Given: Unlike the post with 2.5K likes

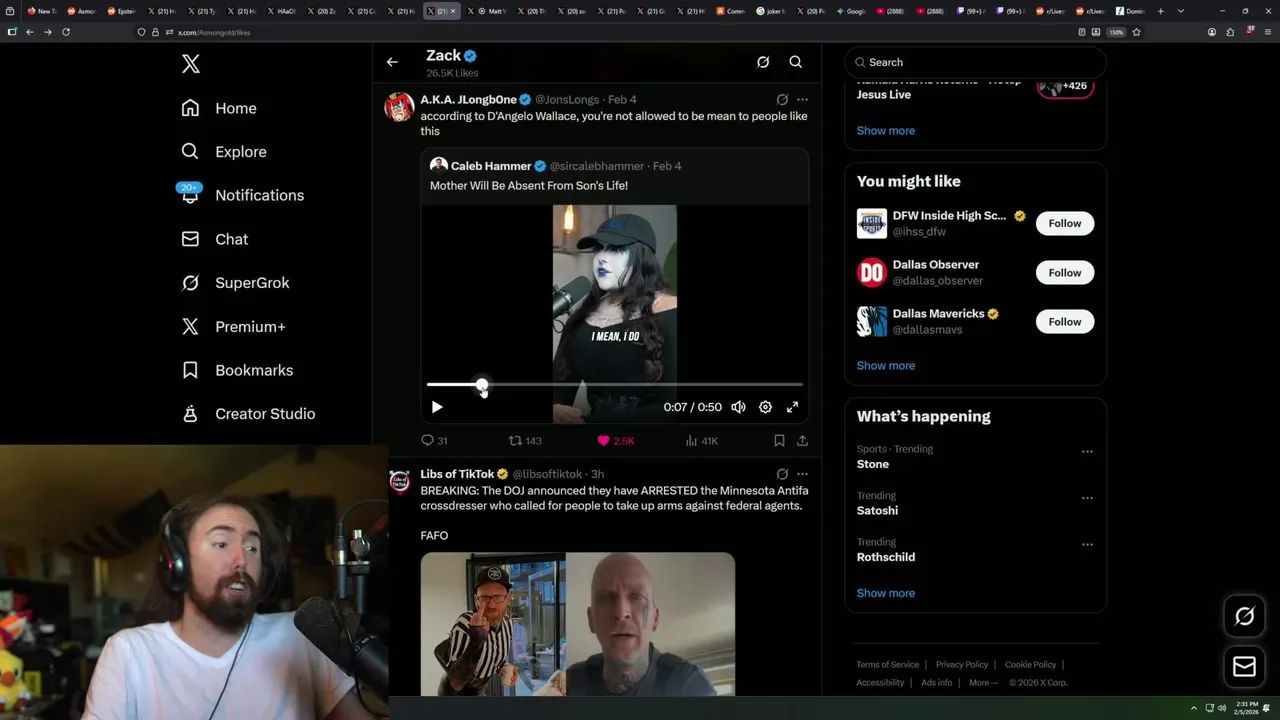Looking at the screenshot, I should click(x=615, y=441).
